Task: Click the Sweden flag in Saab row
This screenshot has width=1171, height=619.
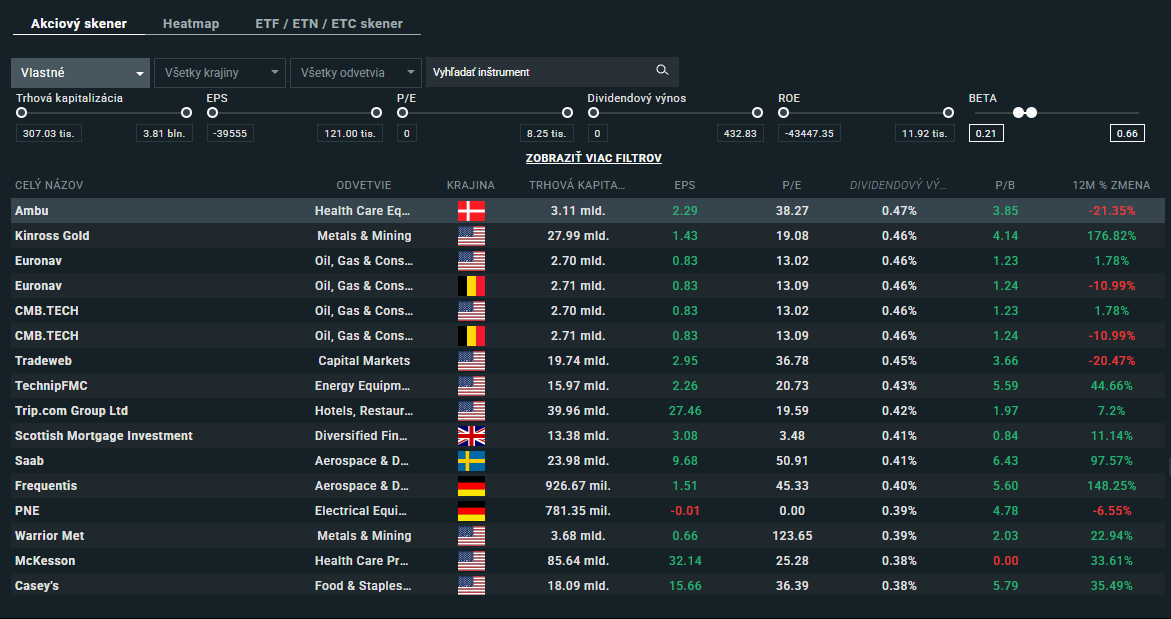Action: pos(471,461)
